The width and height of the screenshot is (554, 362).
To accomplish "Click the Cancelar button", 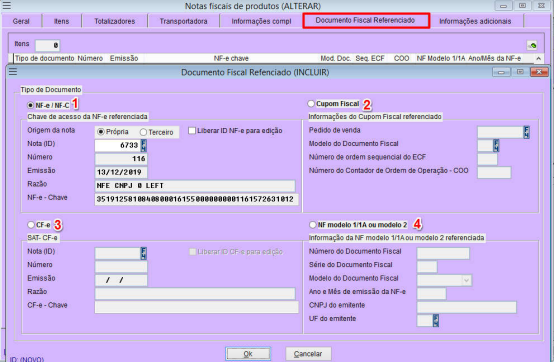I will click(x=308, y=354).
